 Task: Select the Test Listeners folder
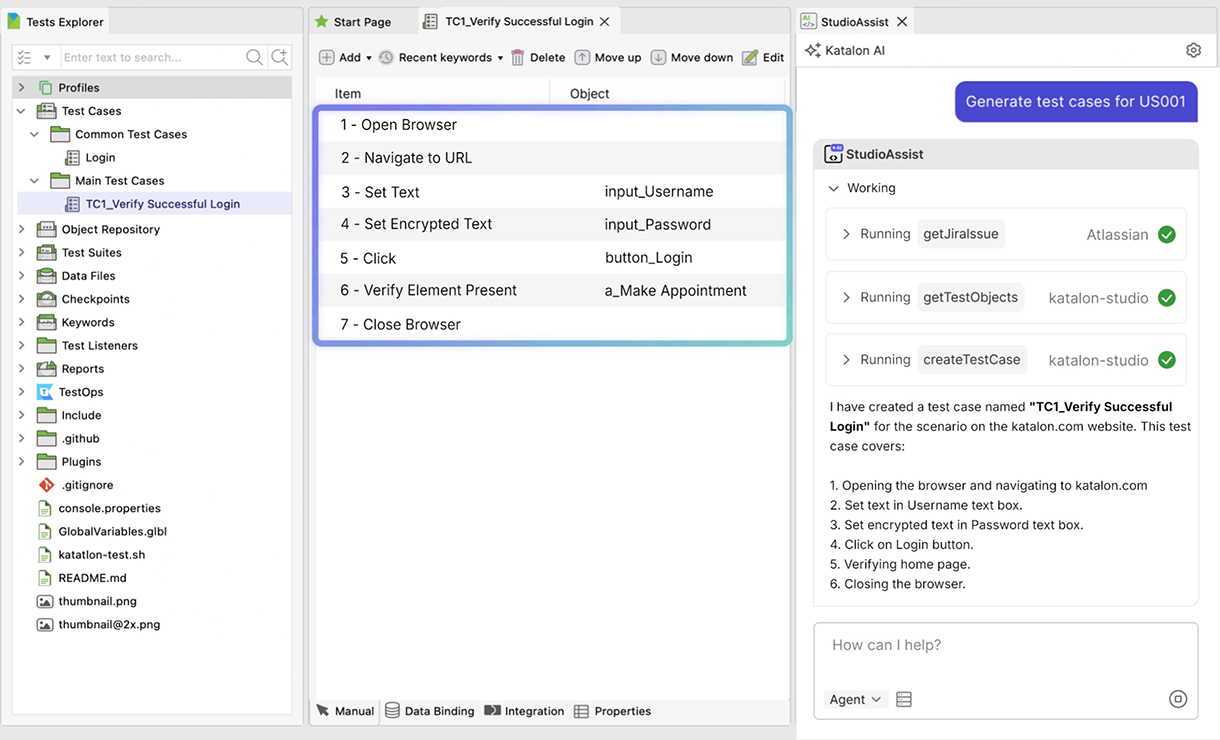click(100, 346)
